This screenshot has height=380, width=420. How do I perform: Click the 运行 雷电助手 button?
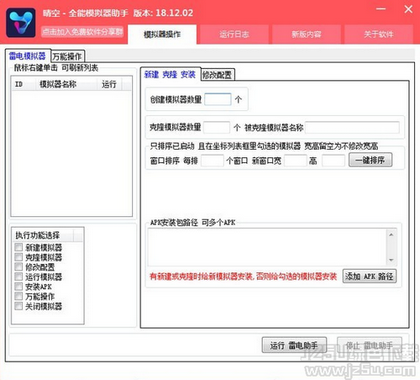(294, 345)
